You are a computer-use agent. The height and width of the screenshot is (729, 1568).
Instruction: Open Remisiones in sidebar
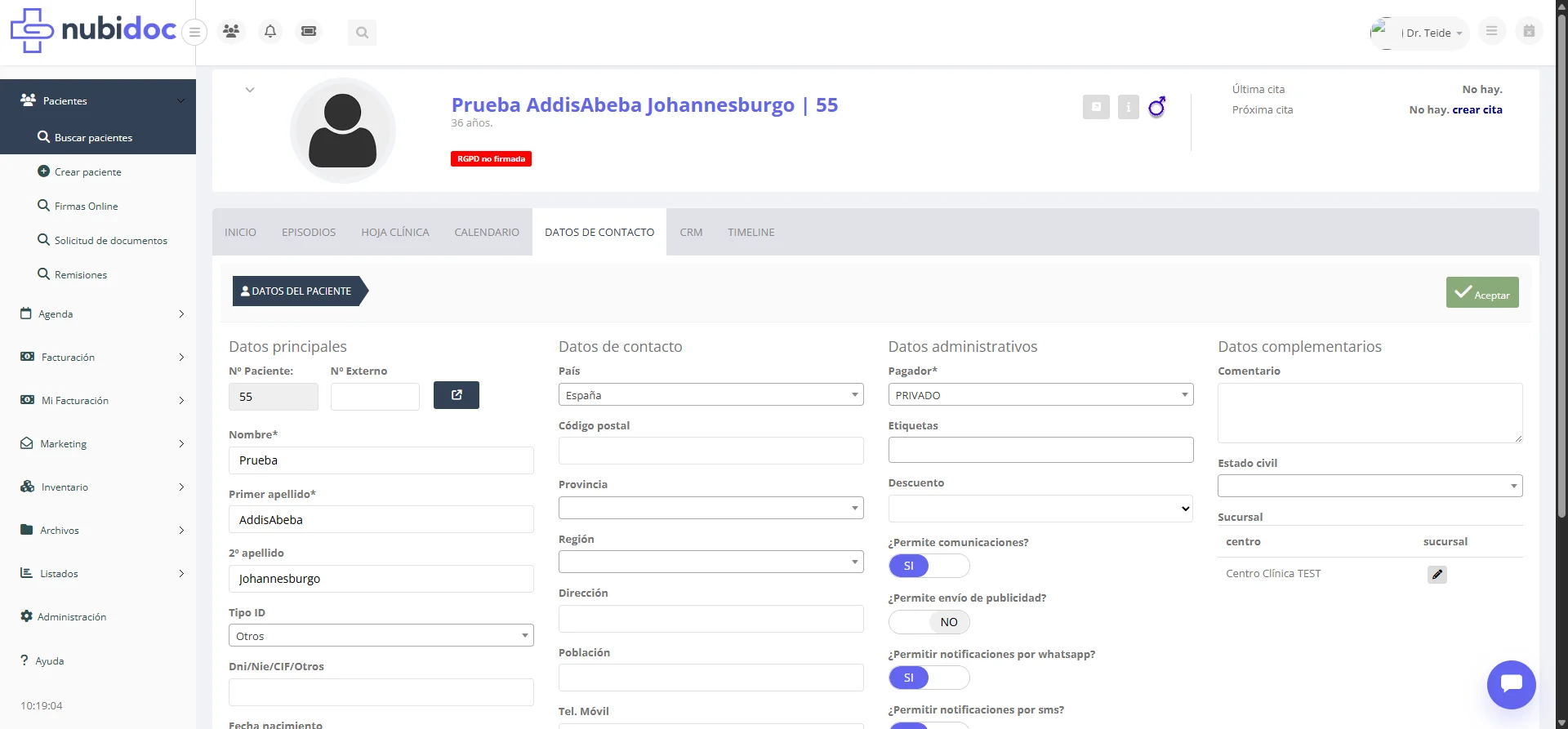tap(80, 274)
